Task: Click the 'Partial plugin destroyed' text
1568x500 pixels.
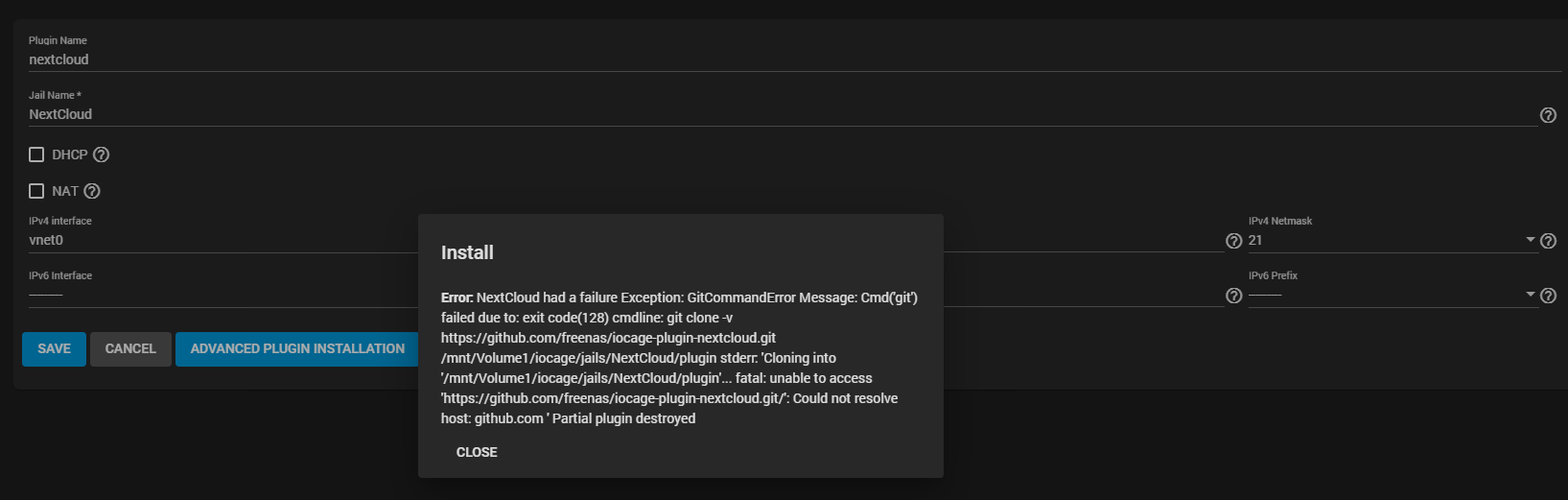Action: coord(623,418)
